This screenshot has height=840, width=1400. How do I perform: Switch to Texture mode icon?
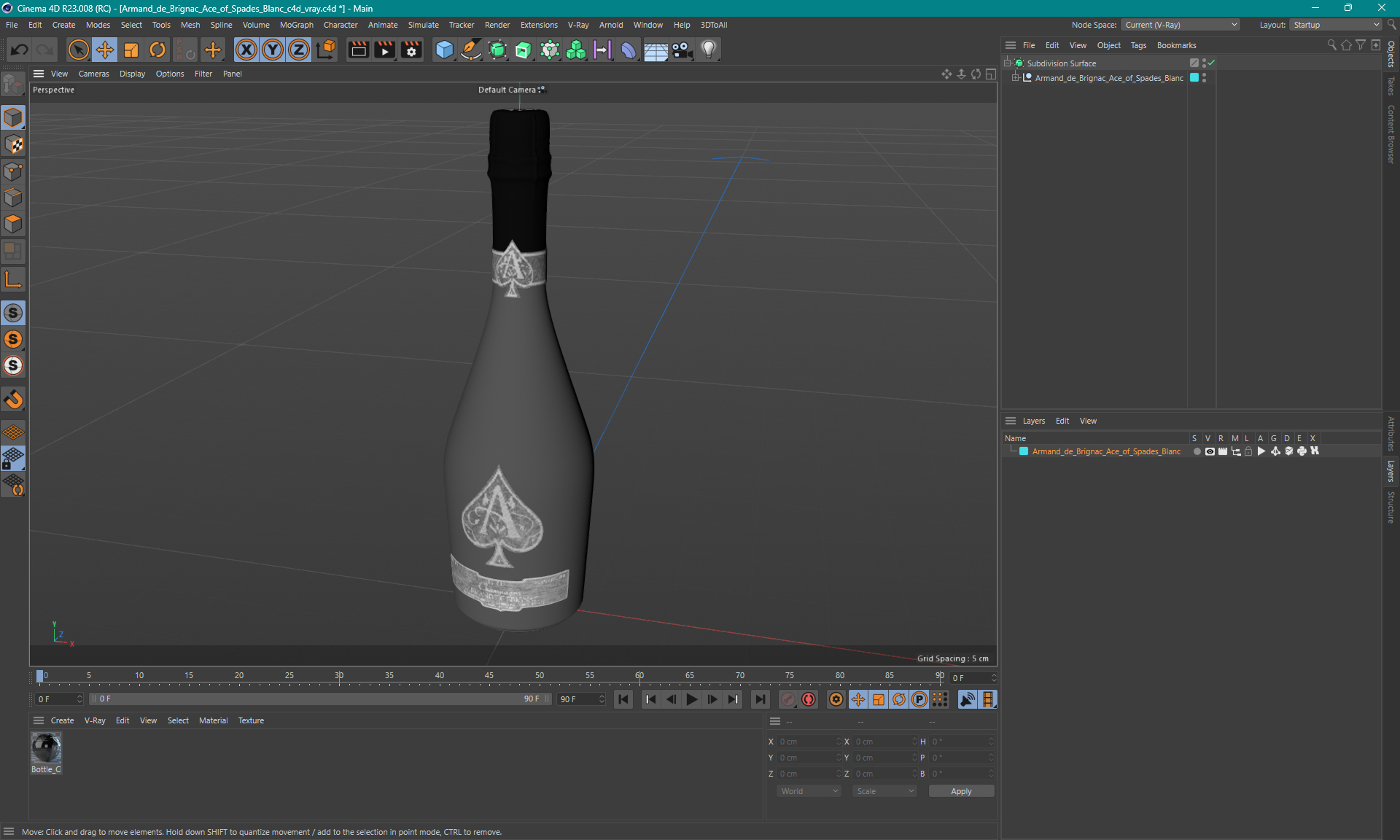pos(13,144)
